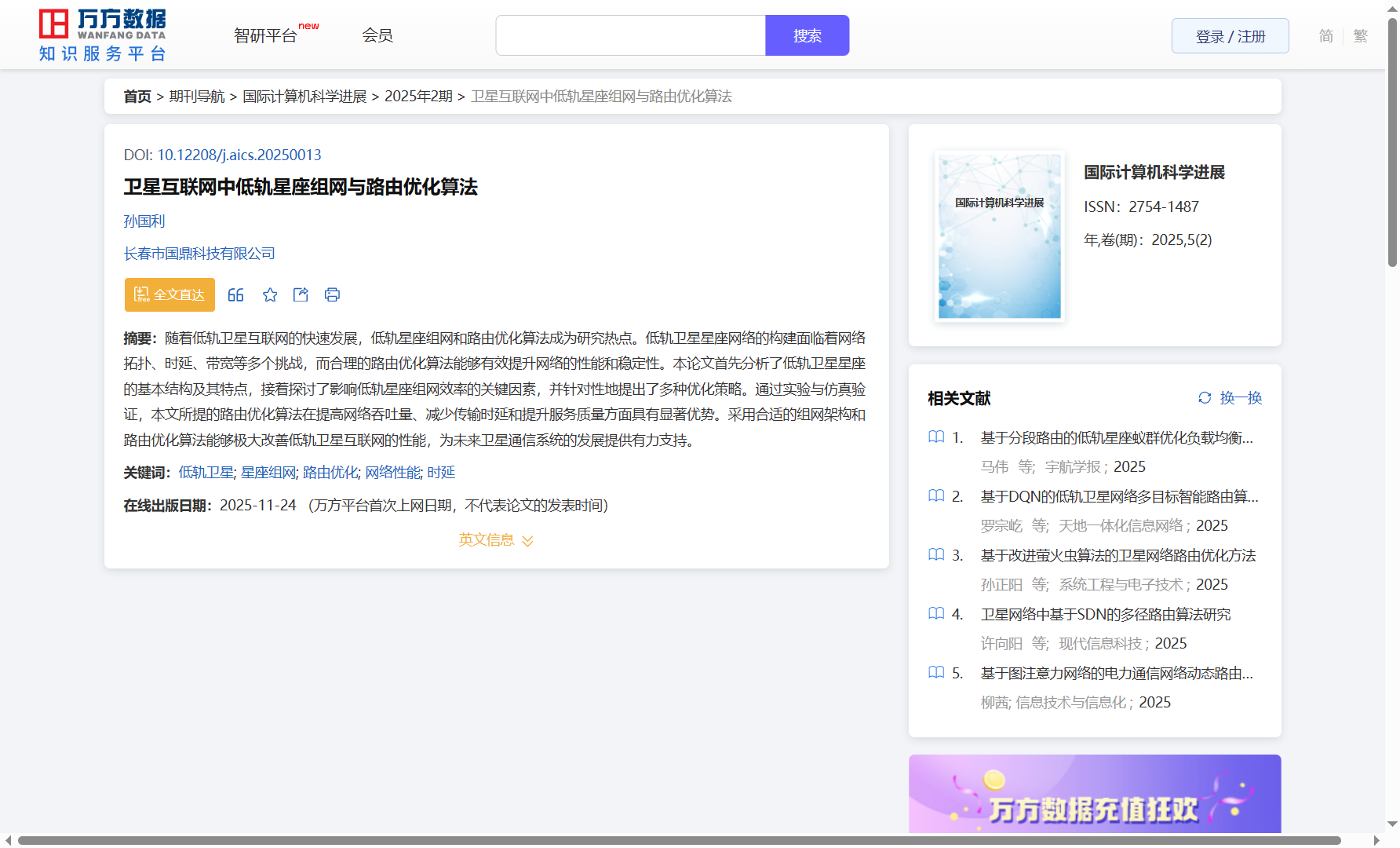
Task: Click the quote citation icon
Action: 235,295
